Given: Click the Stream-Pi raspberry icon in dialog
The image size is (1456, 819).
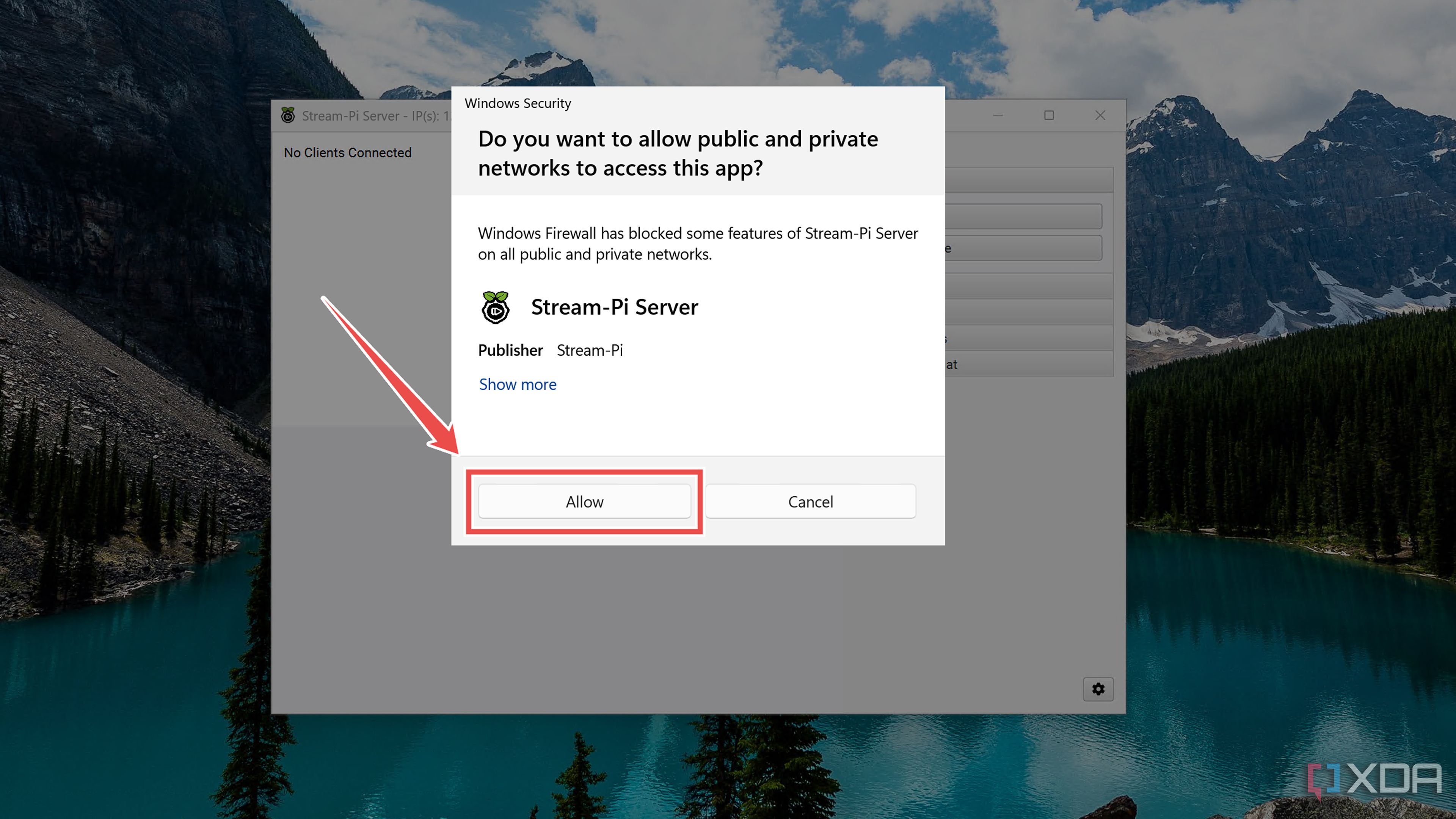Looking at the screenshot, I should pos(495,307).
